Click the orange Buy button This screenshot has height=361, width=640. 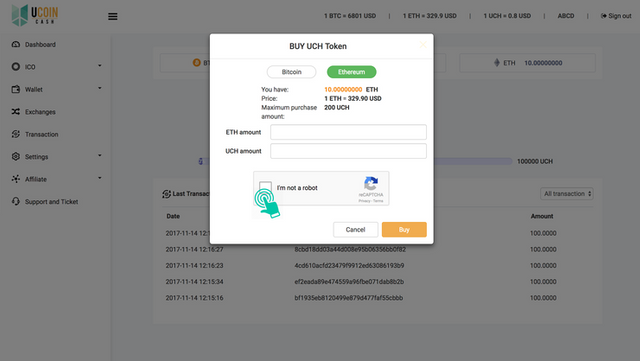click(404, 230)
